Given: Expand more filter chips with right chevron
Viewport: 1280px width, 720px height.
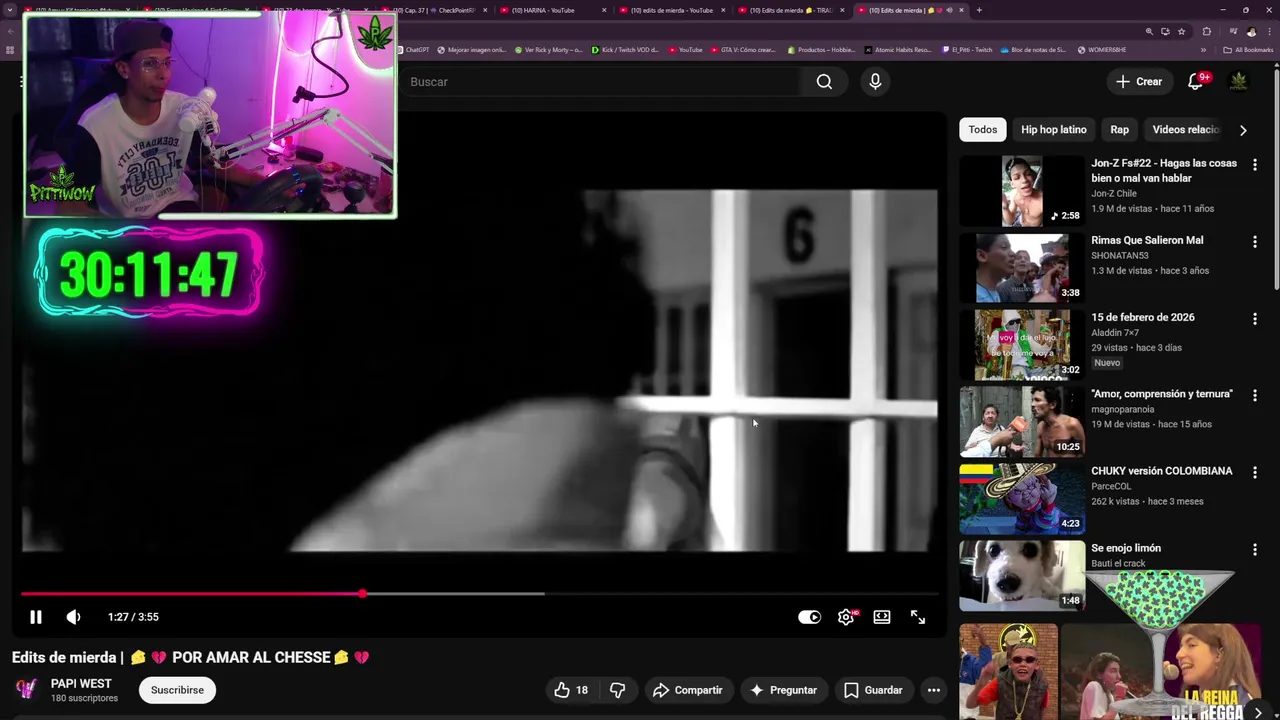Looking at the screenshot, I should pyautogui.click(x=1243, y=130).
